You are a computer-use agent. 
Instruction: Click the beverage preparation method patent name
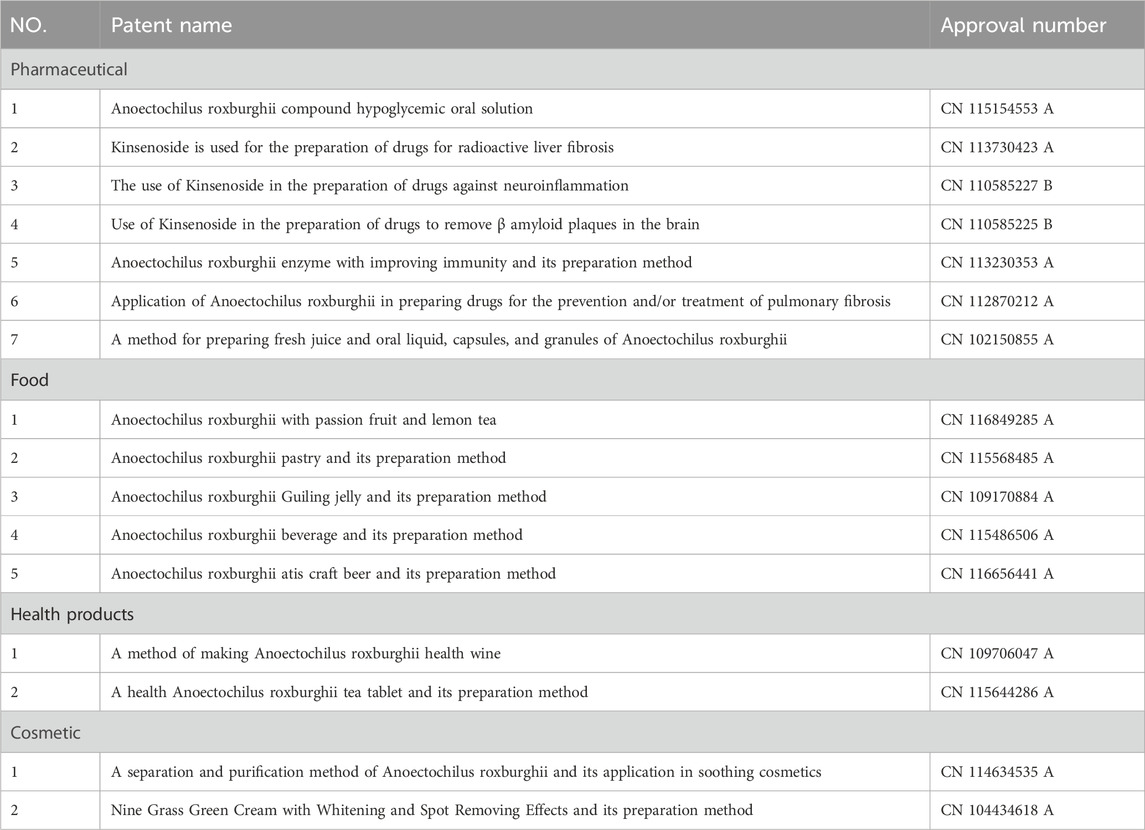pos(317,535)
